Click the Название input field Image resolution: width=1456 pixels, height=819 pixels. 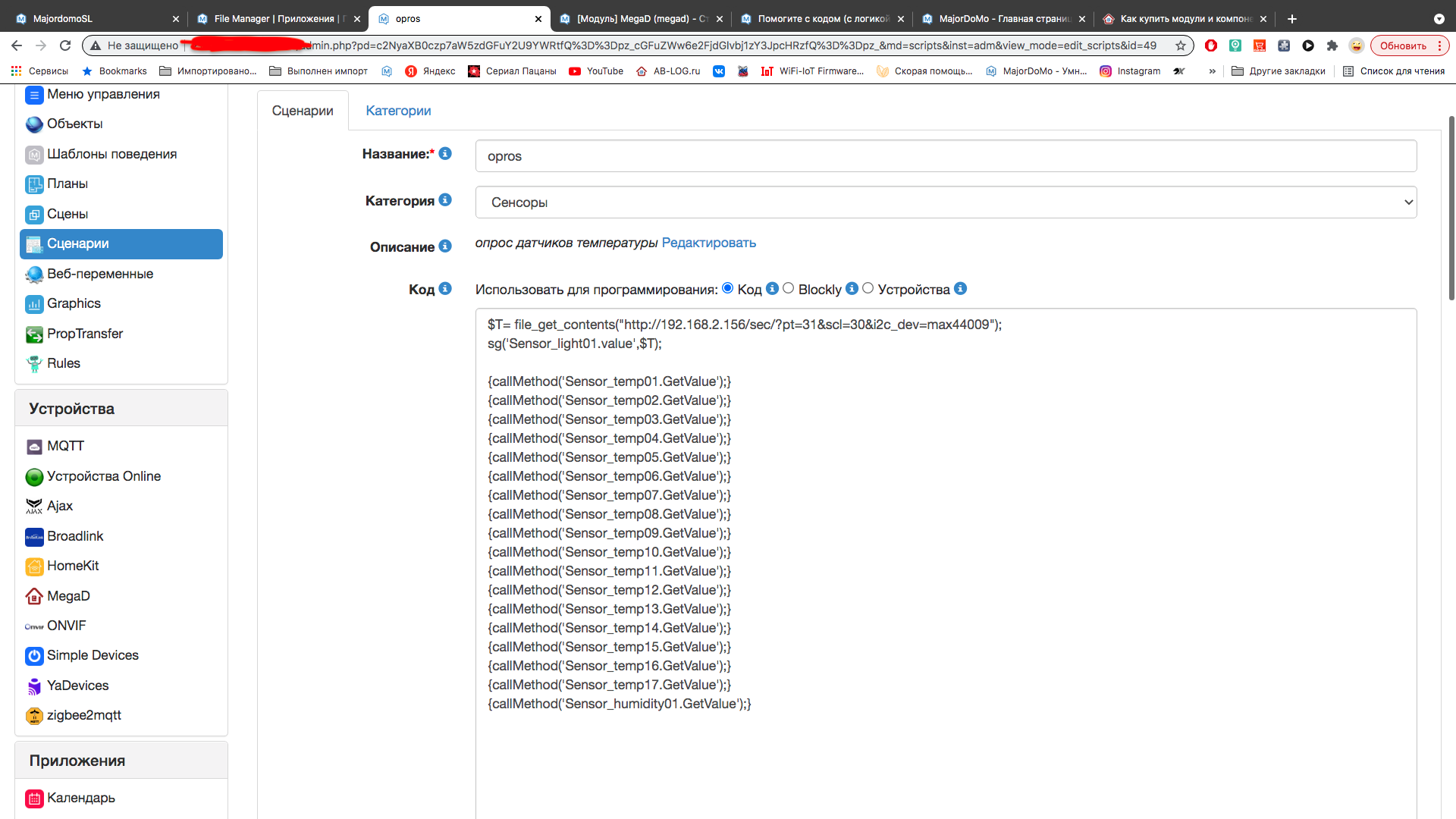click(946, 156)
